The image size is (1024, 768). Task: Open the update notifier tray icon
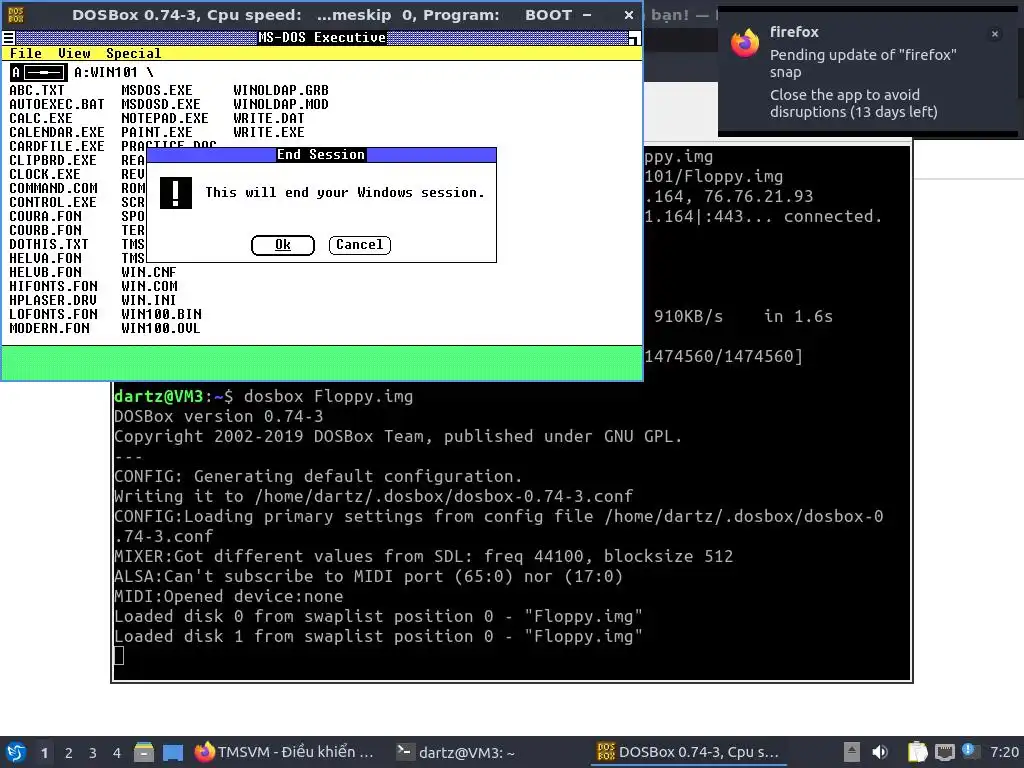point(969,751)
